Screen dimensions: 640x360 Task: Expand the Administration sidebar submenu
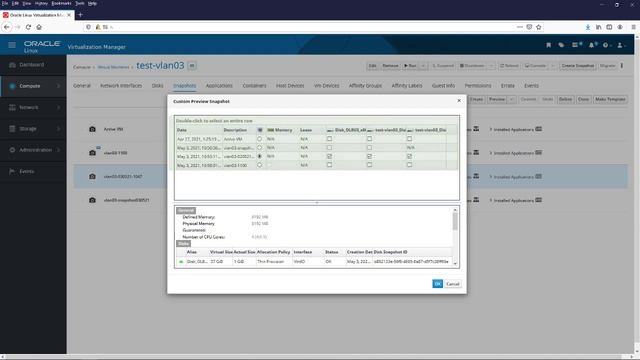tap(58, 150)
